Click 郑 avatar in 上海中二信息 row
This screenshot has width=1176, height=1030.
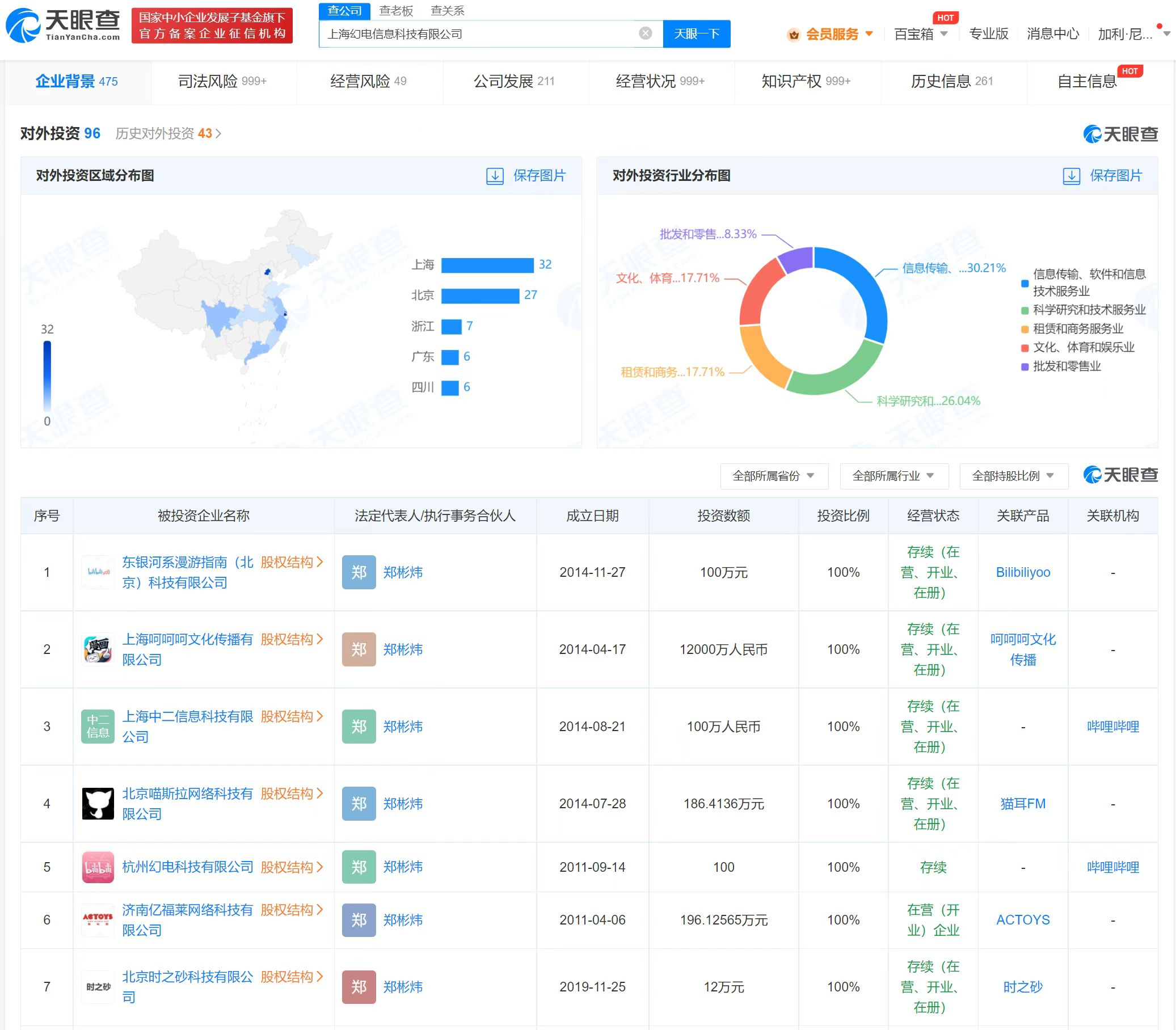coord(359,727)
